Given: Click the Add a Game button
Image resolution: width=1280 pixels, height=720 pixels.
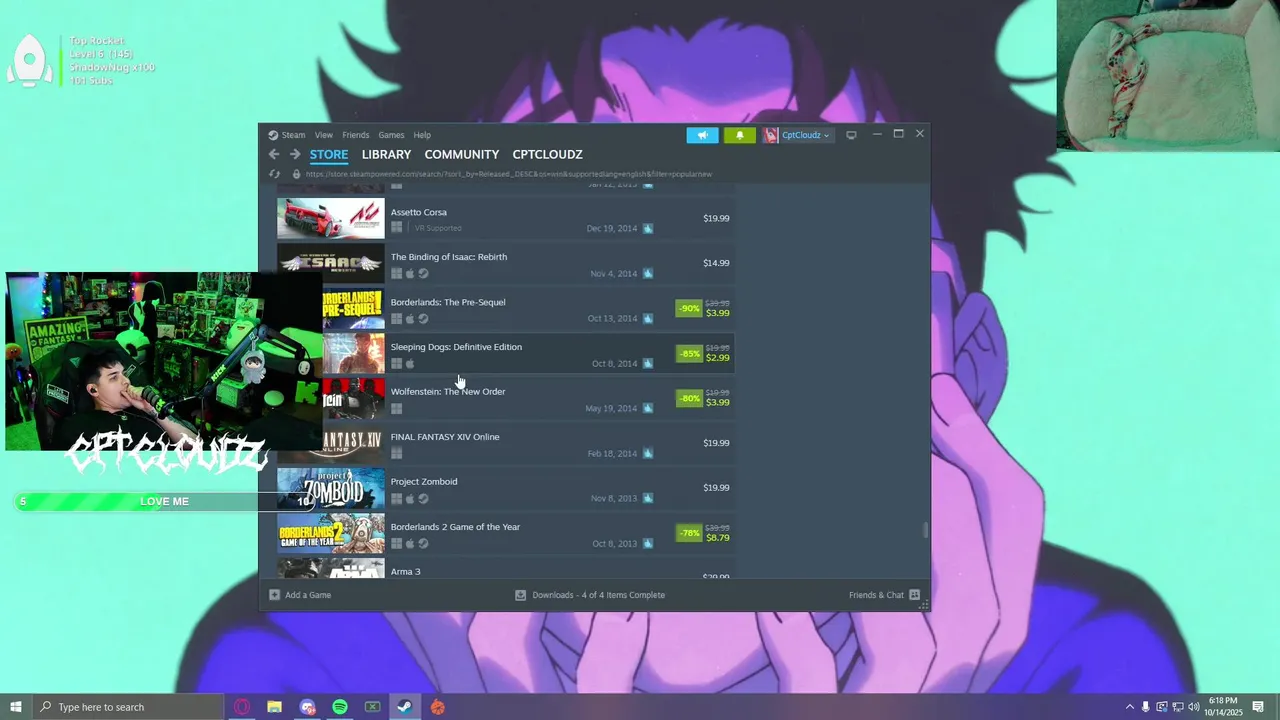Looking at the screenshot, I should 300,595.
